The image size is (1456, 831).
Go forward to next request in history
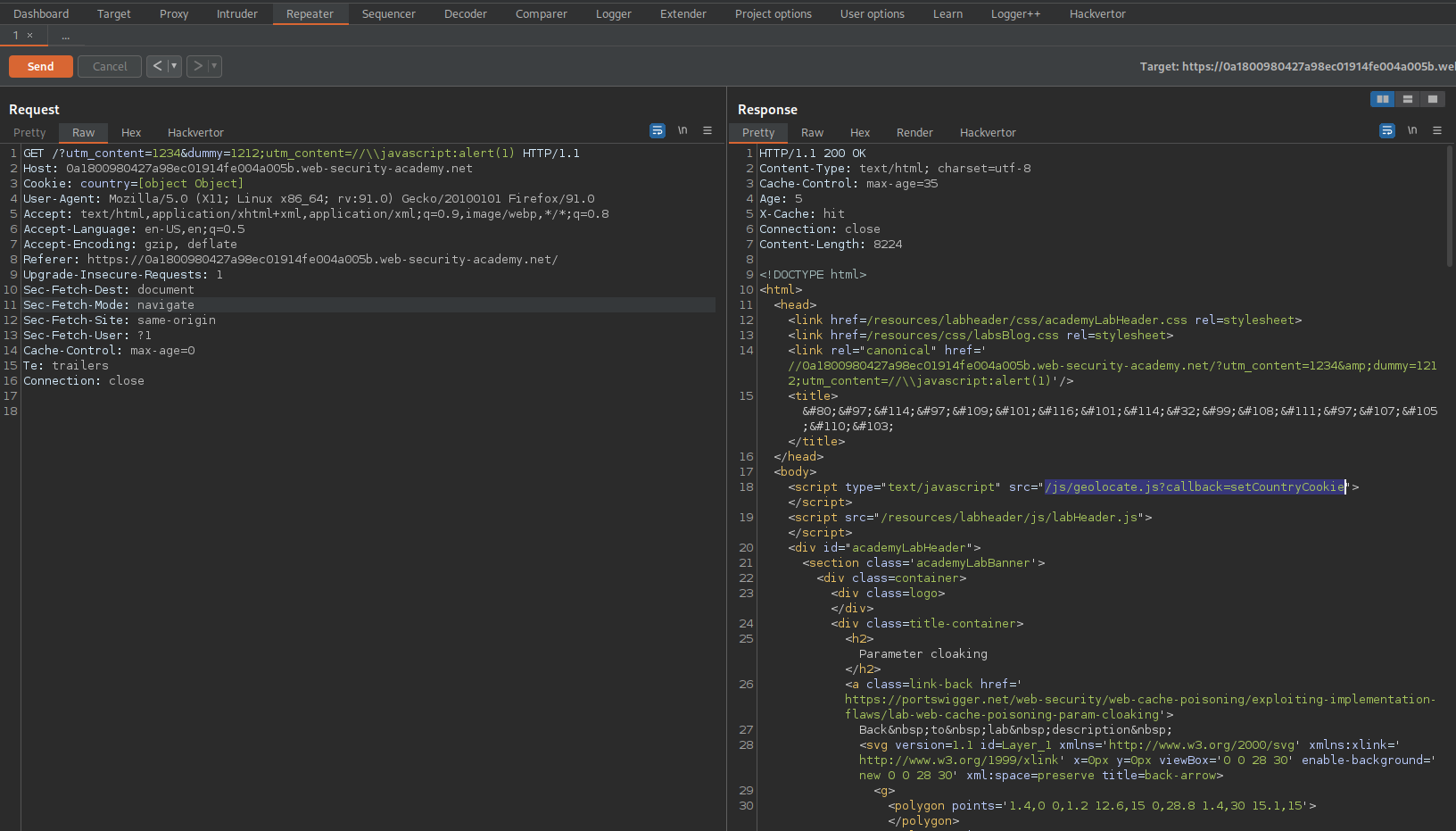point(197,66)
